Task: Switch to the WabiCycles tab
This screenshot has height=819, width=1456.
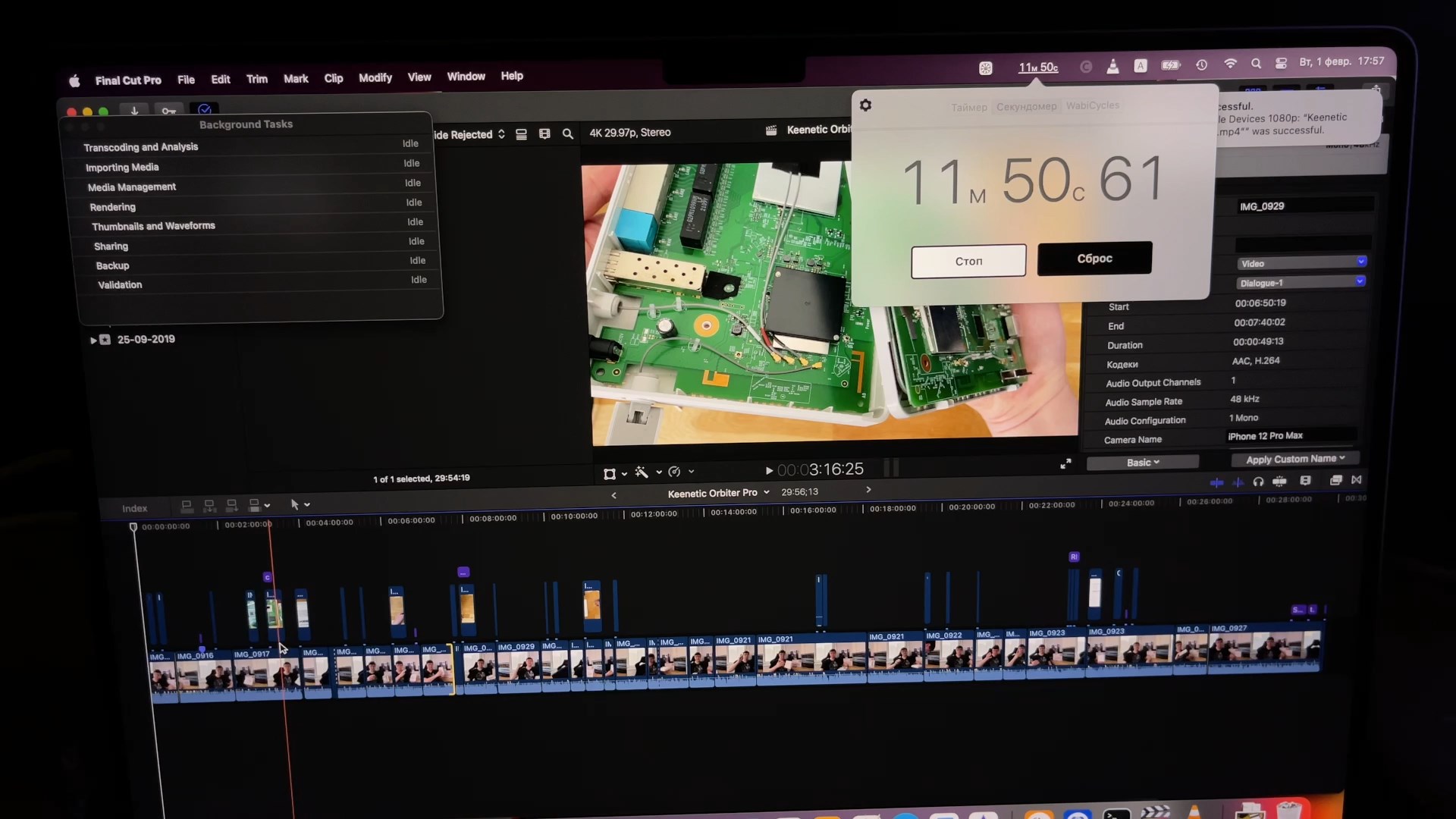Action: click(1092, 105)
